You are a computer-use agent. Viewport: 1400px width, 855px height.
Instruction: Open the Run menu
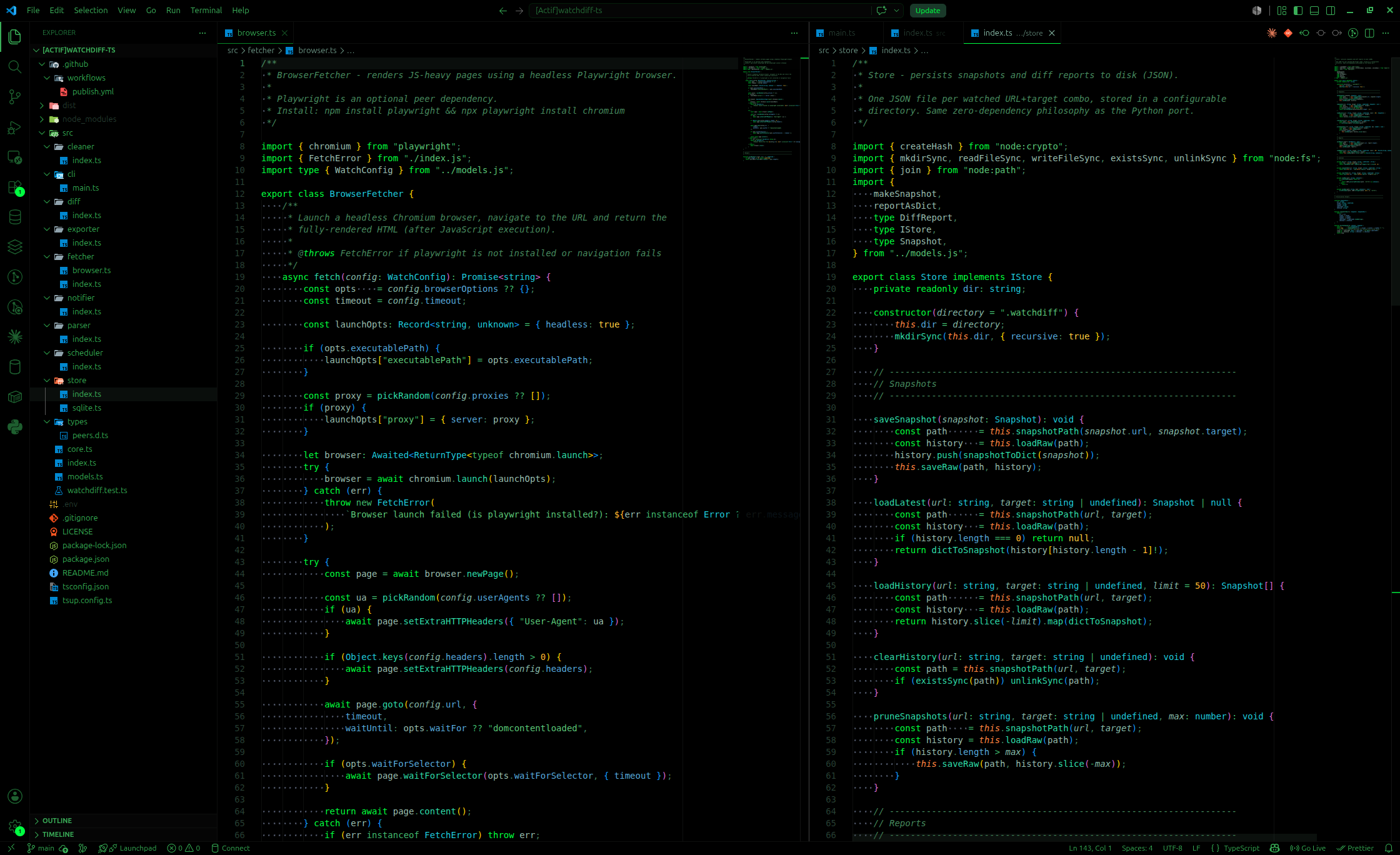pos(173,11)
